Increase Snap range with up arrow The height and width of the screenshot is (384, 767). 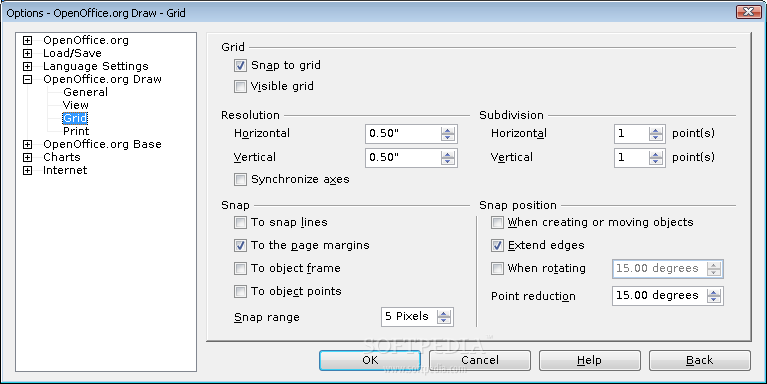[444, 313]
